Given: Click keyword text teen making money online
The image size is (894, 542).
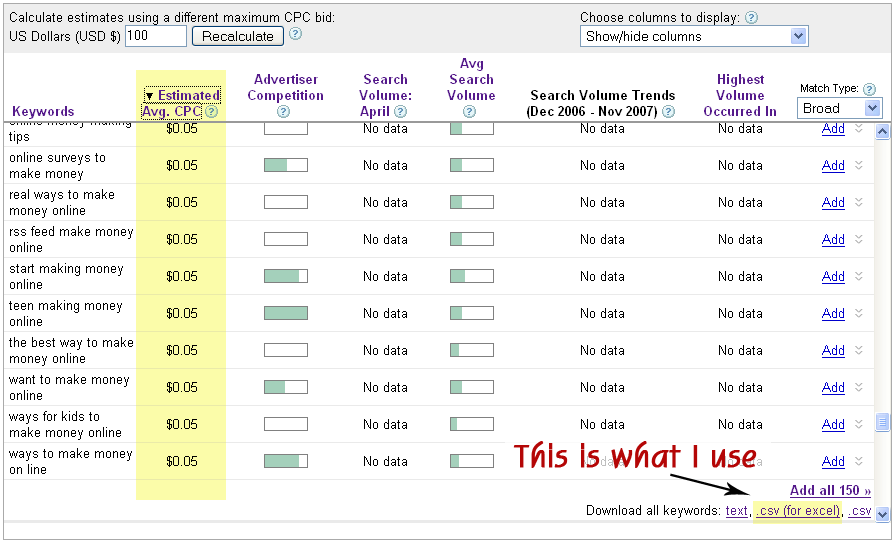Looking at the screenshot, I should (x=66, y=313).
